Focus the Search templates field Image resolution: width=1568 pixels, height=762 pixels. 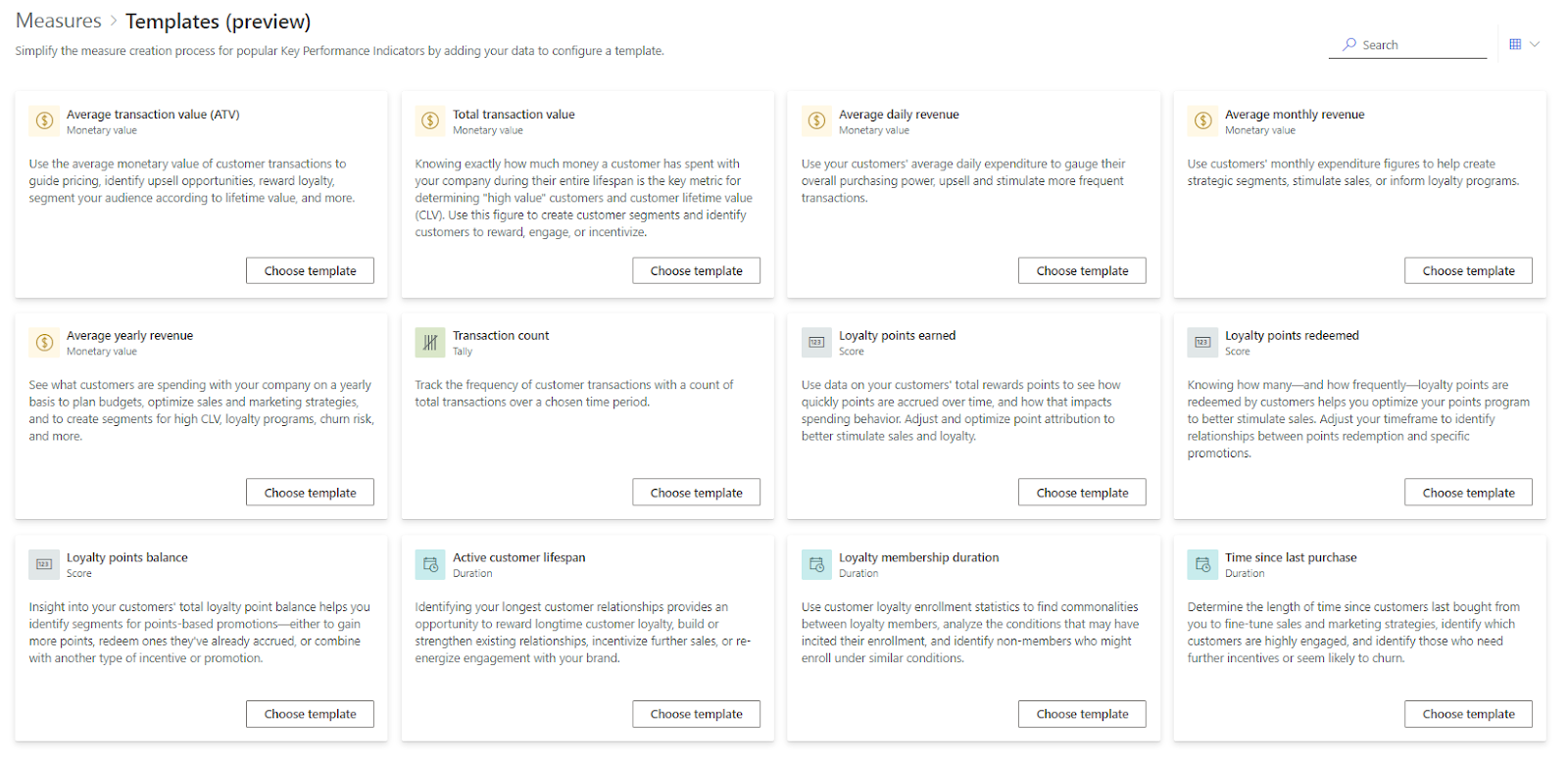coord(1407,45)
